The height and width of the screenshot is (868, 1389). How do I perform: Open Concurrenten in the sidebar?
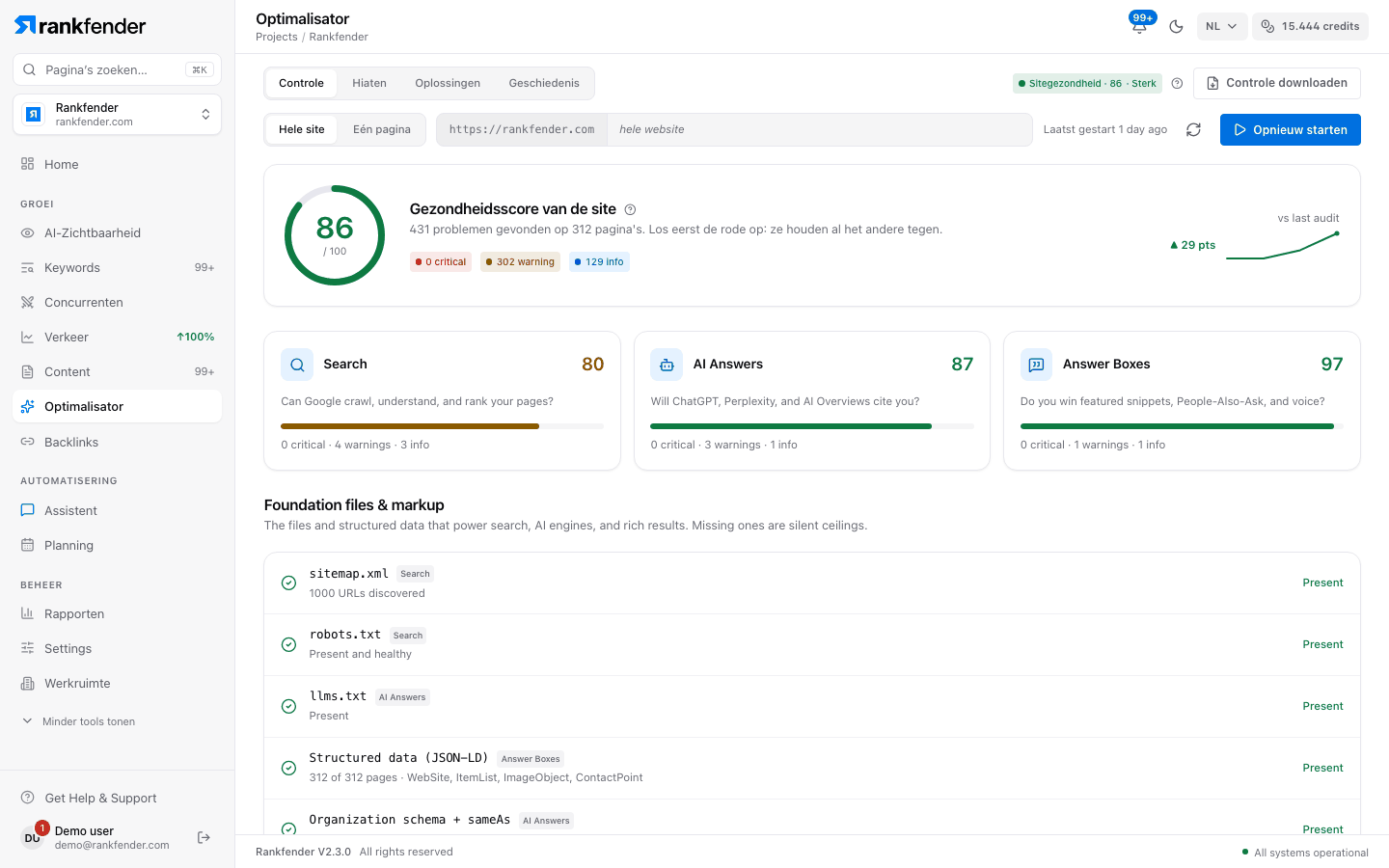117,302
